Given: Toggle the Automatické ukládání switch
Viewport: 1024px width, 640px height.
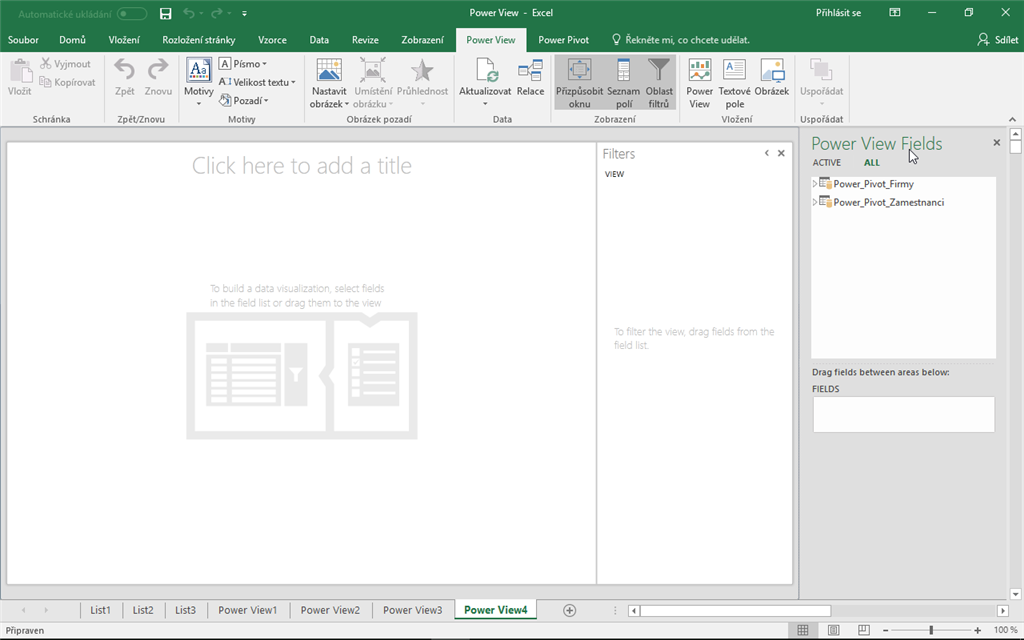Looking at the screenshot, I should [132, 14].
